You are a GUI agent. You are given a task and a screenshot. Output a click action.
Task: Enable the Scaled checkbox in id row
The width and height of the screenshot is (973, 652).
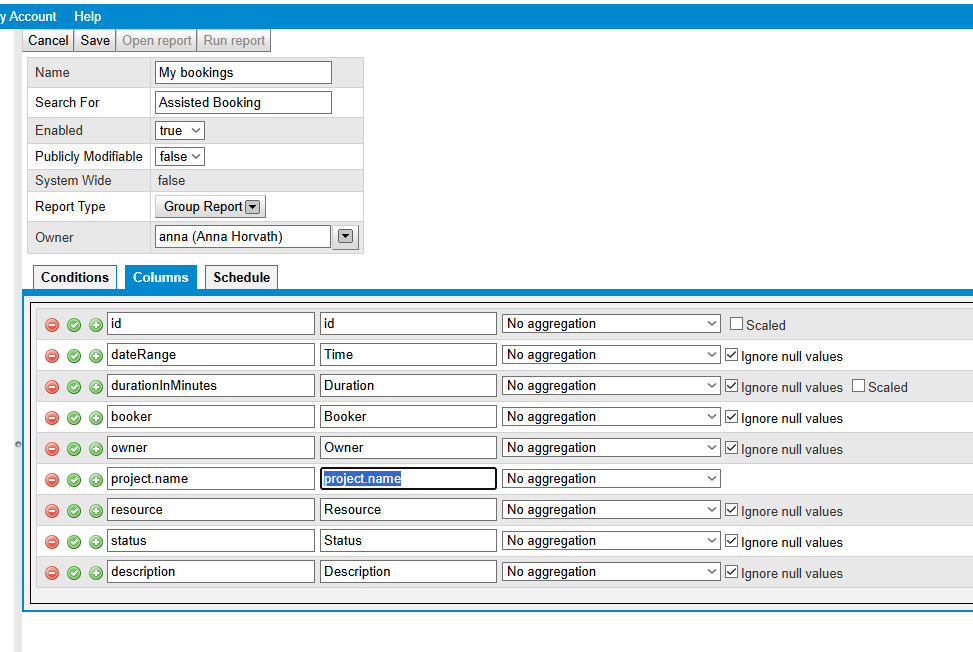(737, 324)
